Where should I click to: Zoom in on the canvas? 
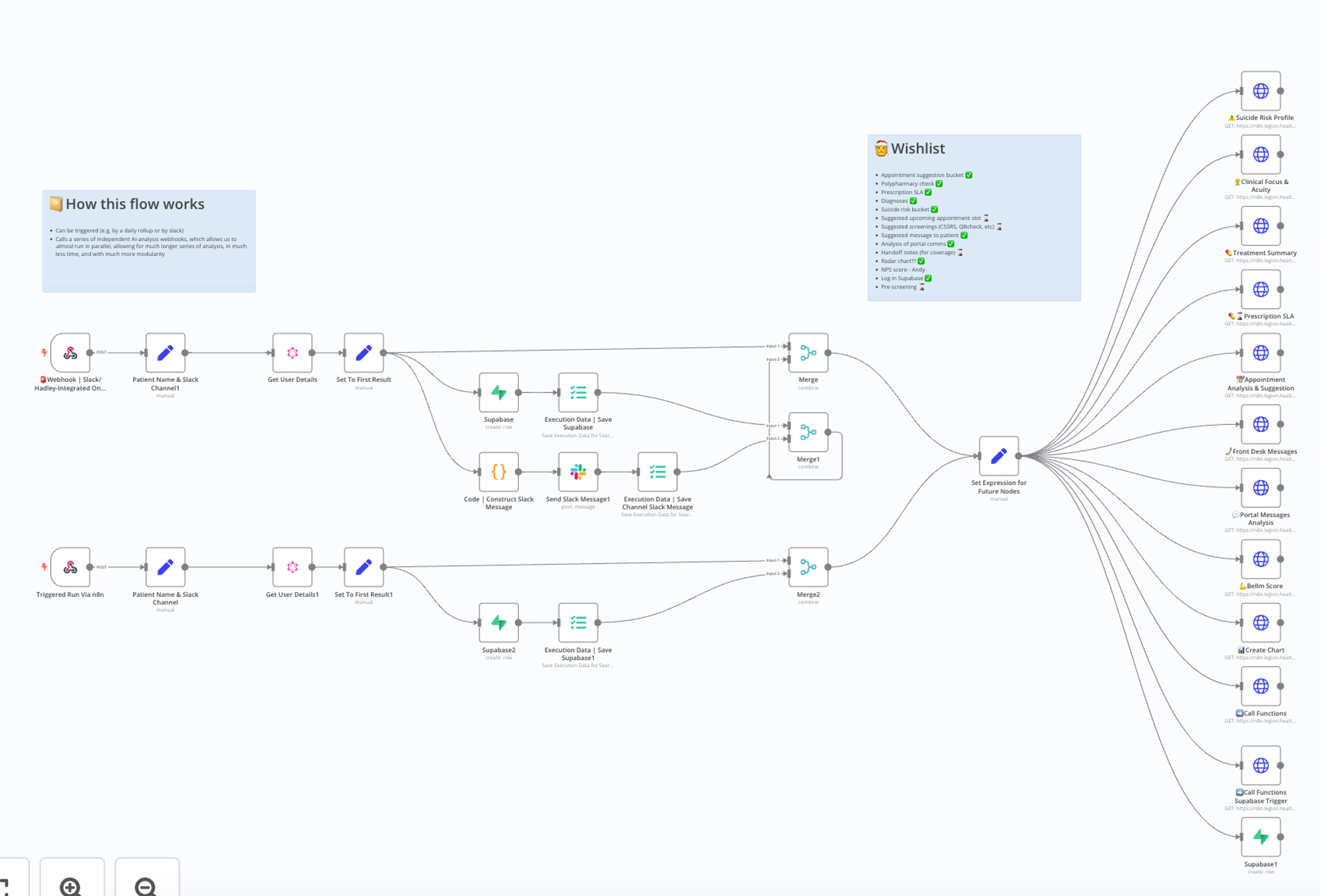(71, 885)
